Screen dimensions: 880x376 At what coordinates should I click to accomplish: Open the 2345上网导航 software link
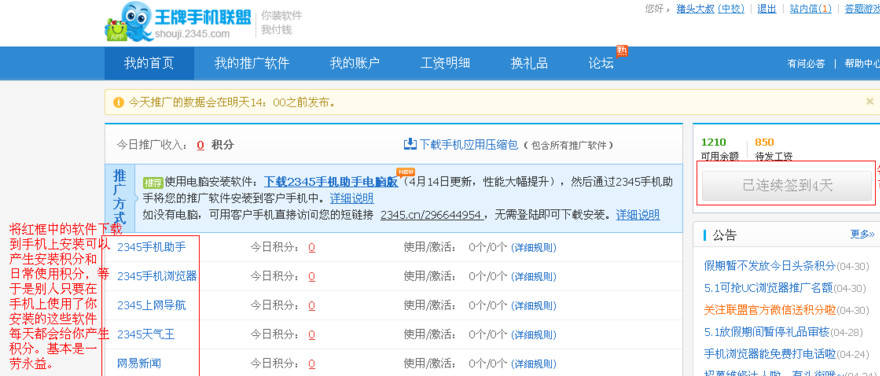pos(151,305)
